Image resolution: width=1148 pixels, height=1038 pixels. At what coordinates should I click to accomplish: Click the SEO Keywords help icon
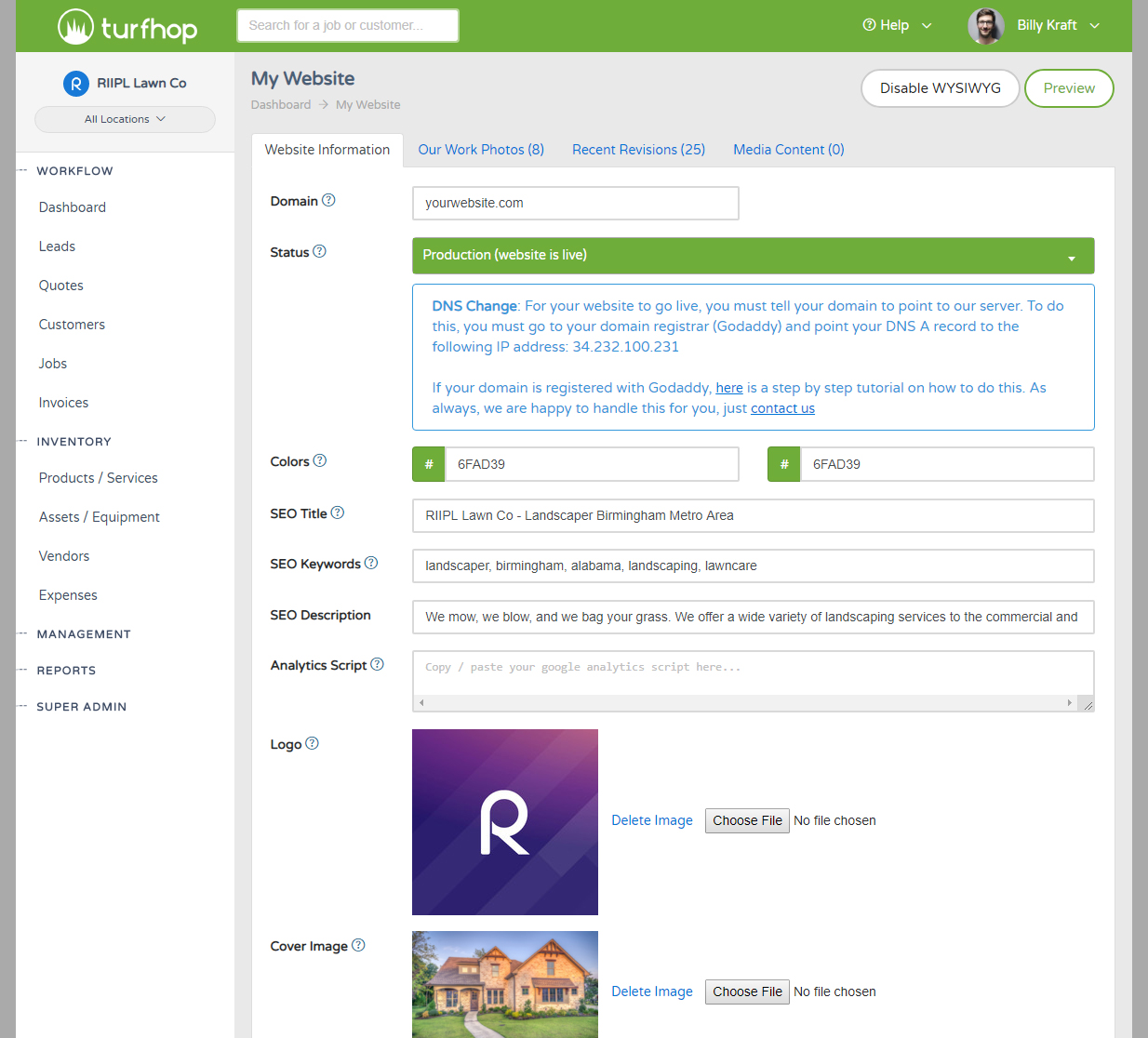pyautogui.click(x=371, y=563)
